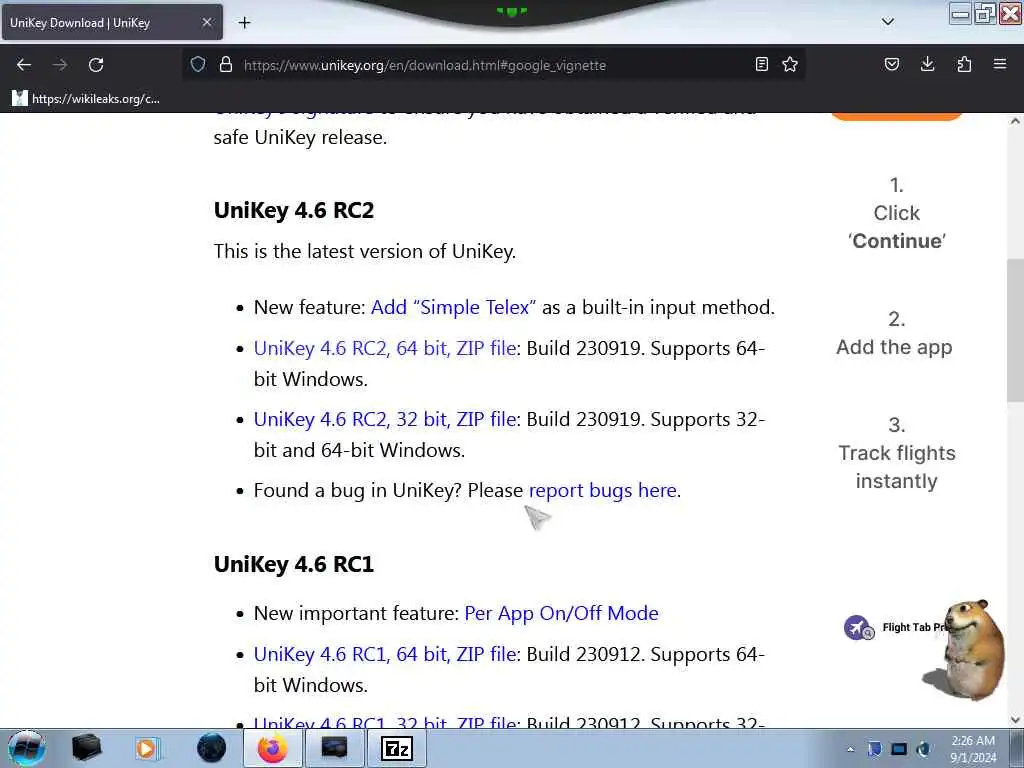Select the UniKey Download | UniKey tab
The height and width of the screenshot is (768, 1024).
pos(111,22)
